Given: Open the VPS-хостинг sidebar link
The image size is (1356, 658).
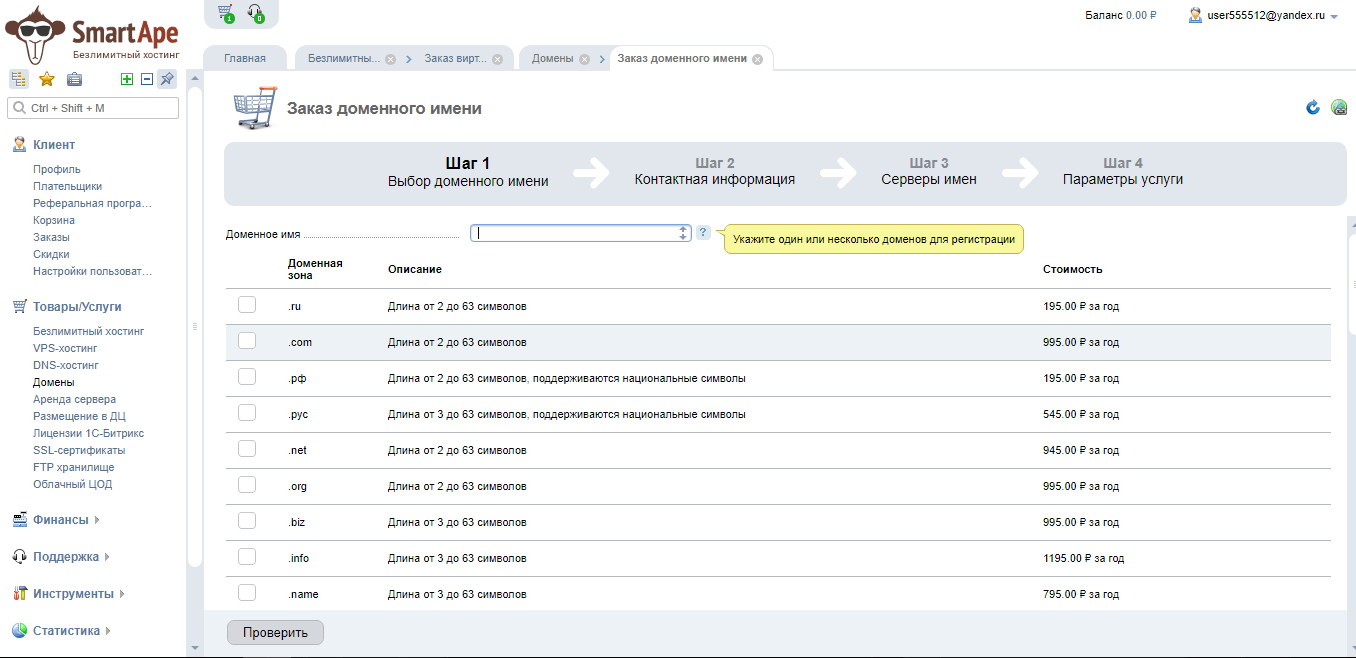Looking at the screenshot, I should [65, 348].
